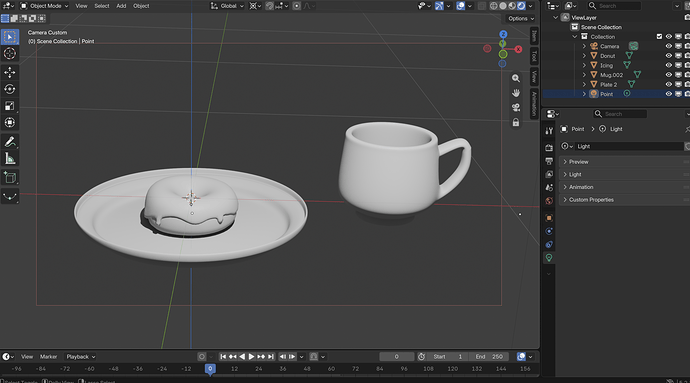This screenshot has width=690, height=383.
Task: Open the World properties tab
Action: point(549,201)
